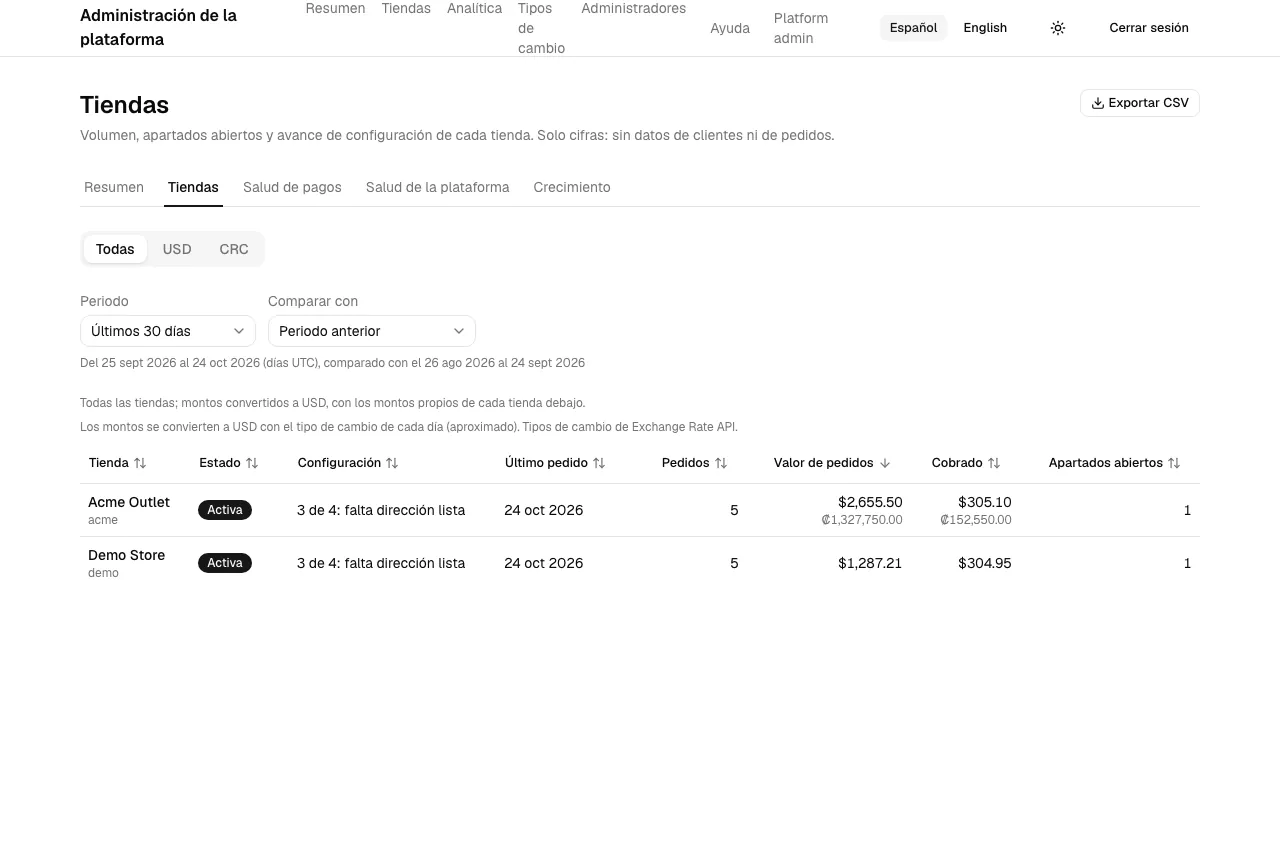Select the Tiendas sub-tab
Image resolution: width=1280 pixels, height=860 pixels.
pyautogui.click(x=193, y=187)
